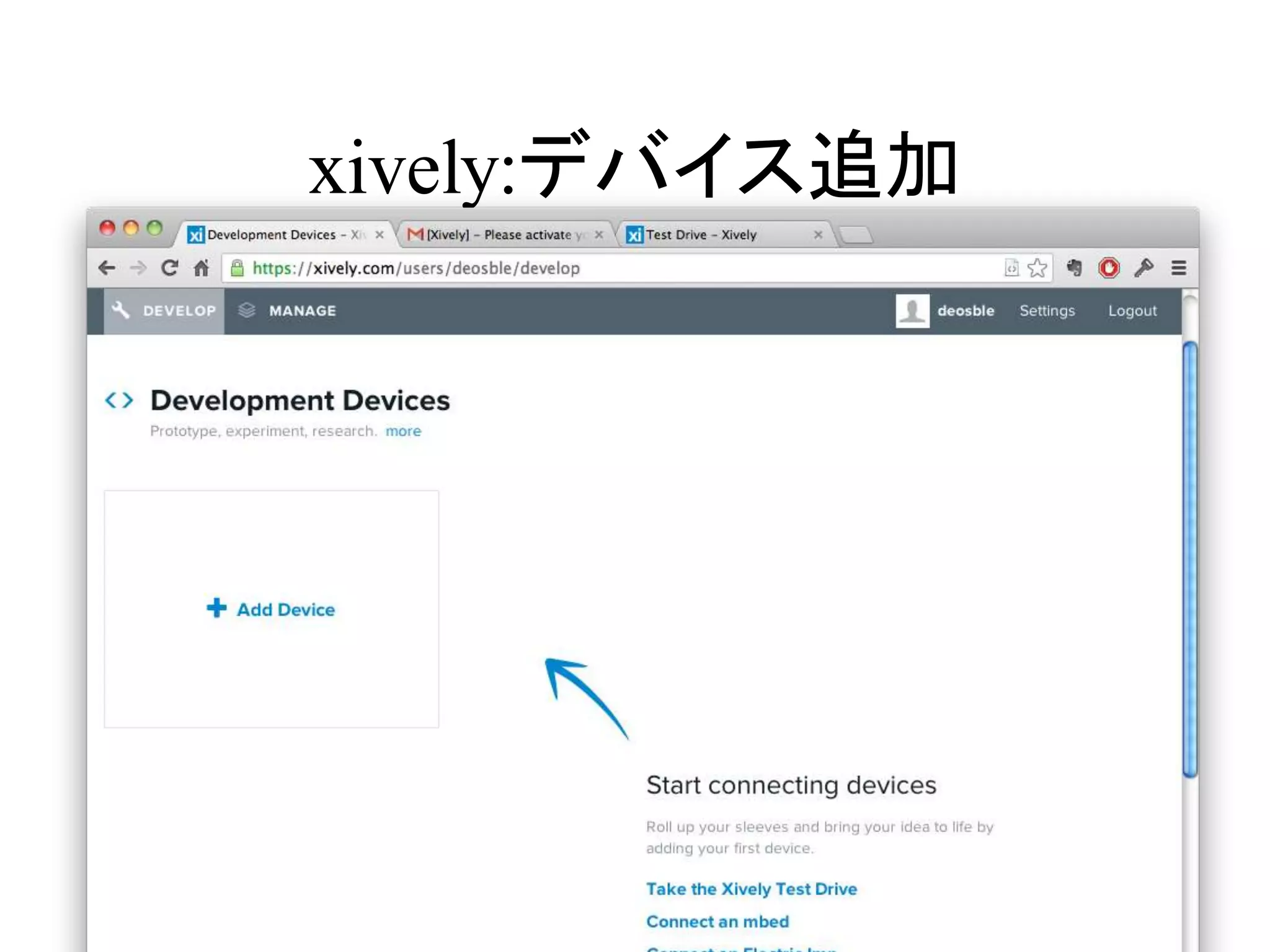
Task: Open the browser home icon
Action: tap(202, 268)
